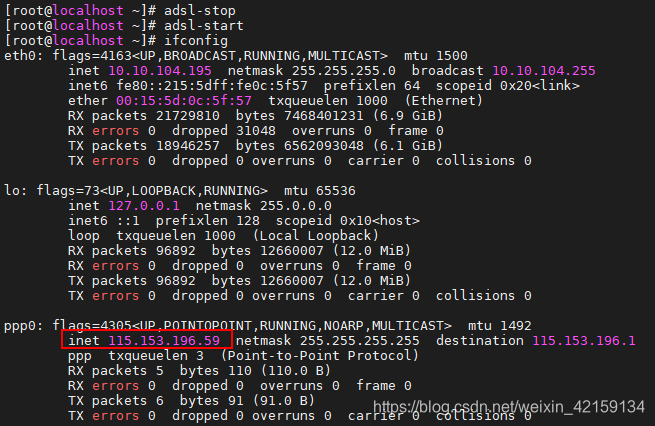Click broadcast address 10.10.104.255
655x426 pixels.
(x=544, y=71)
